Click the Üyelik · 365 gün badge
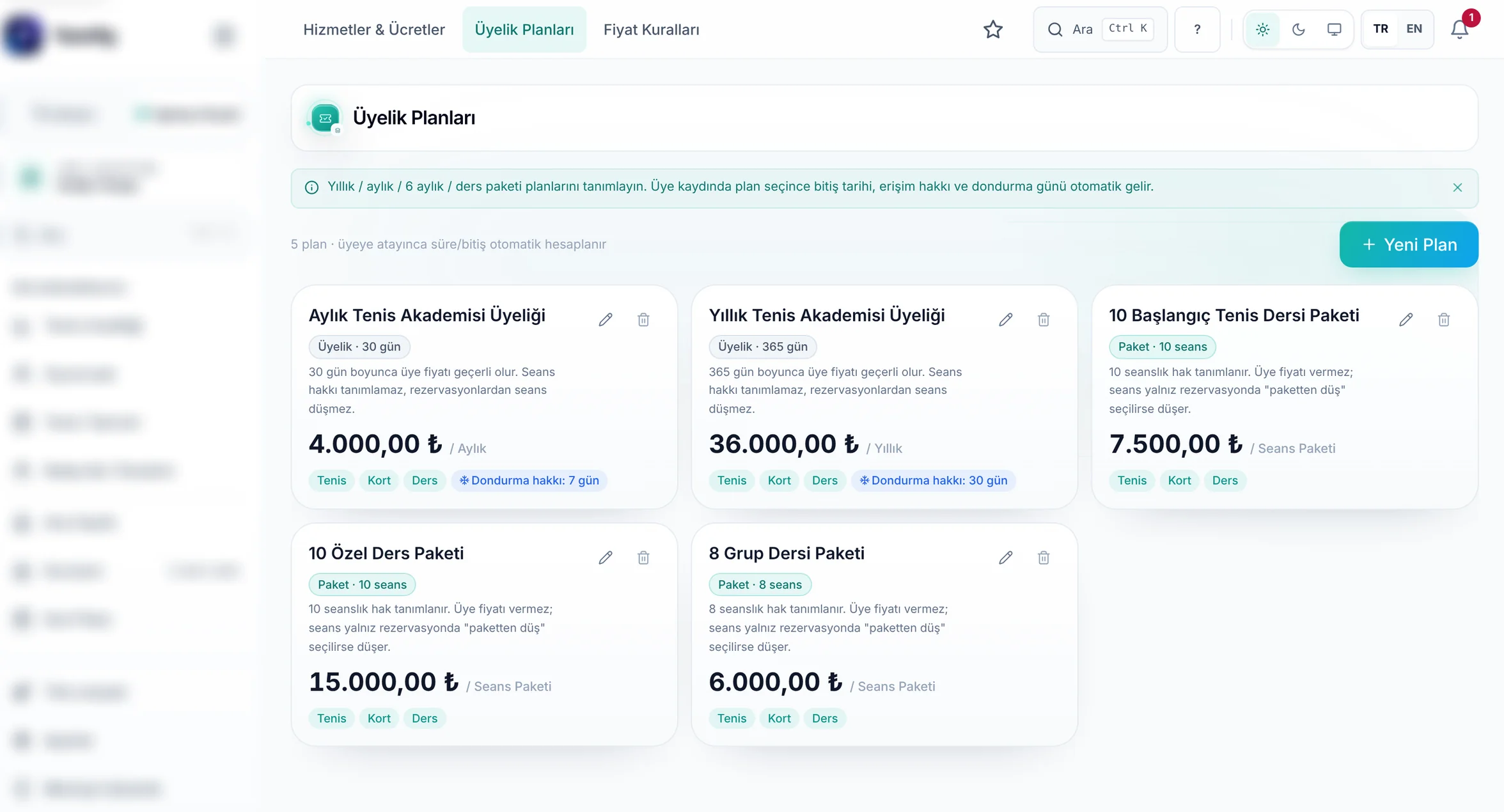Screen dimensions: 1504x812 [762, 347]
